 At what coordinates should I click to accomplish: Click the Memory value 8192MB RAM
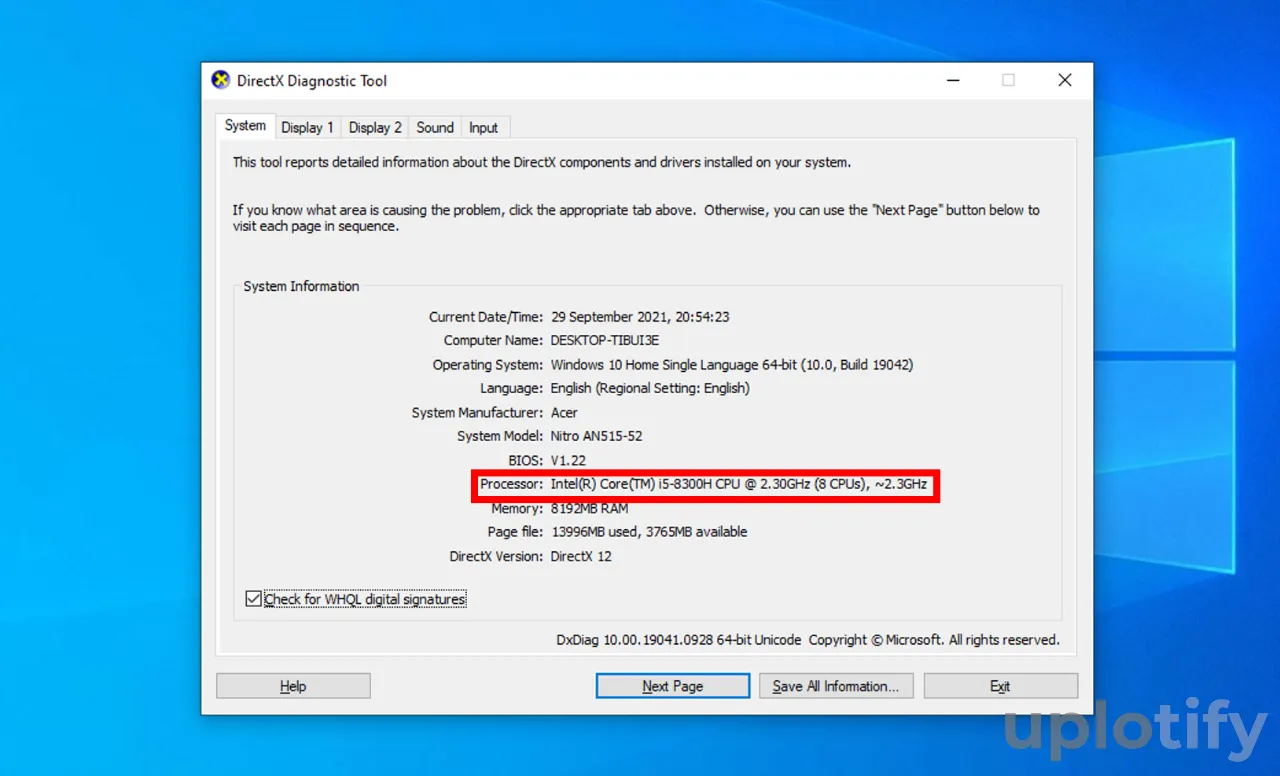pyautogui.click(x=589, y=508)
